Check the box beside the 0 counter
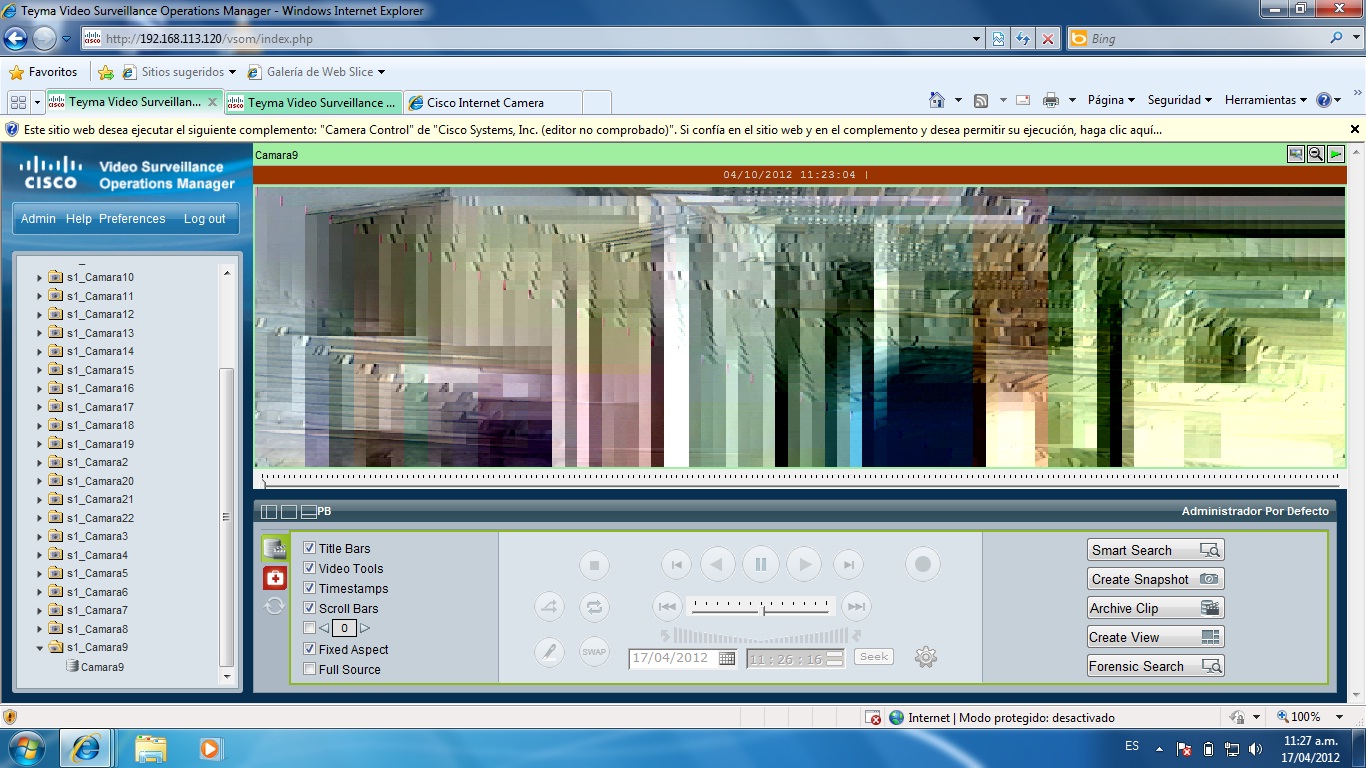This screenshot has height=768, width=1366. pos(310,628)
